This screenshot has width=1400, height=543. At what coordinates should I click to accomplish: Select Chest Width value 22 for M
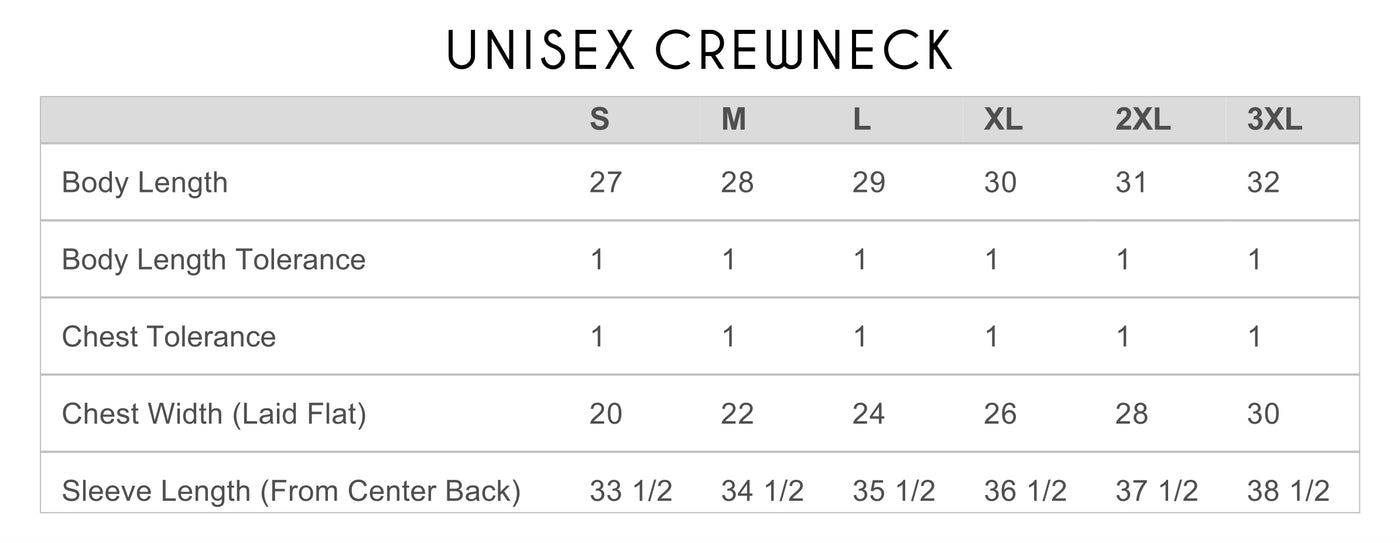737,414
